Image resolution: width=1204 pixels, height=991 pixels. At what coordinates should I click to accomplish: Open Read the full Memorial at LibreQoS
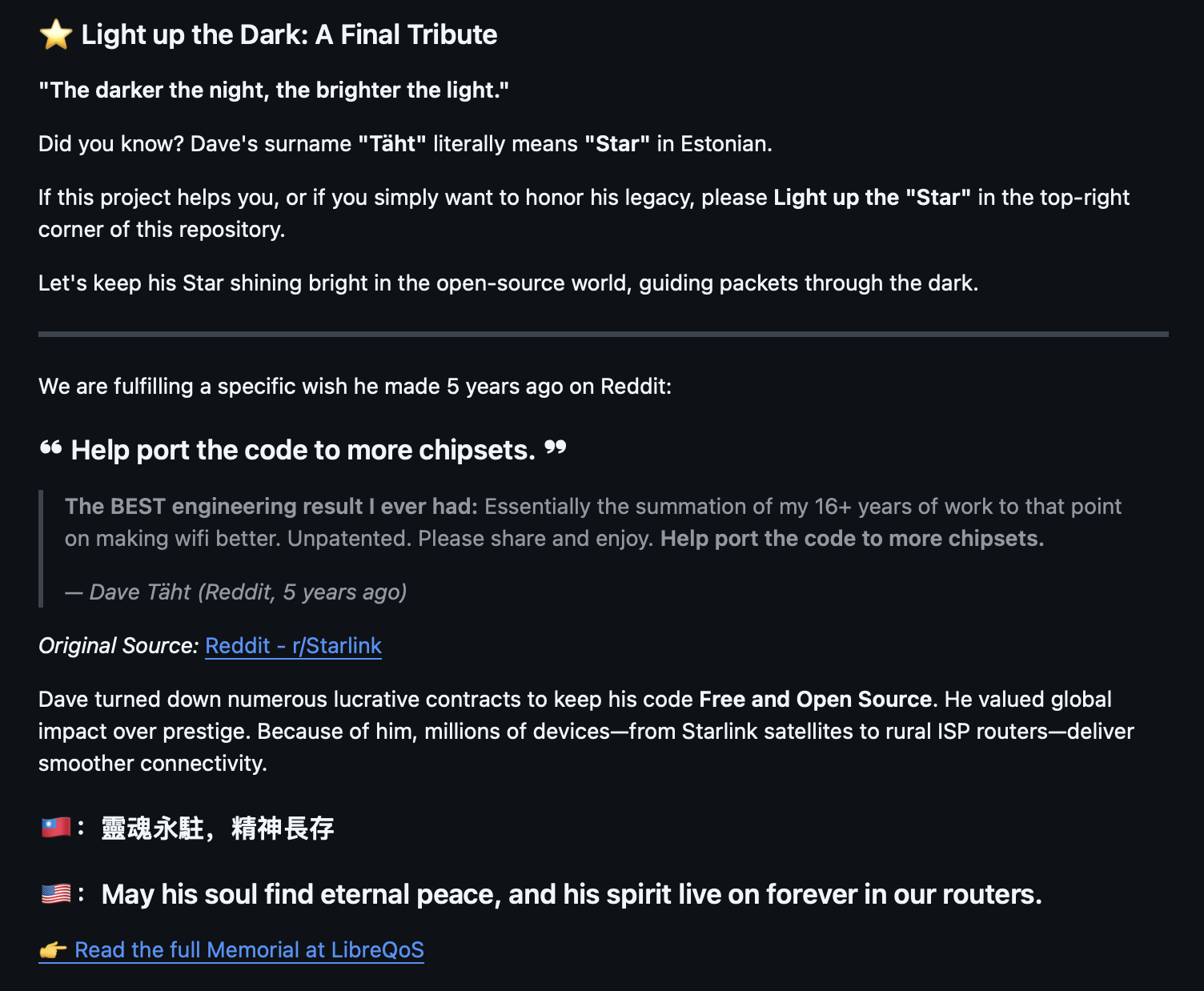pyautogui.click(x=249, y=950)
